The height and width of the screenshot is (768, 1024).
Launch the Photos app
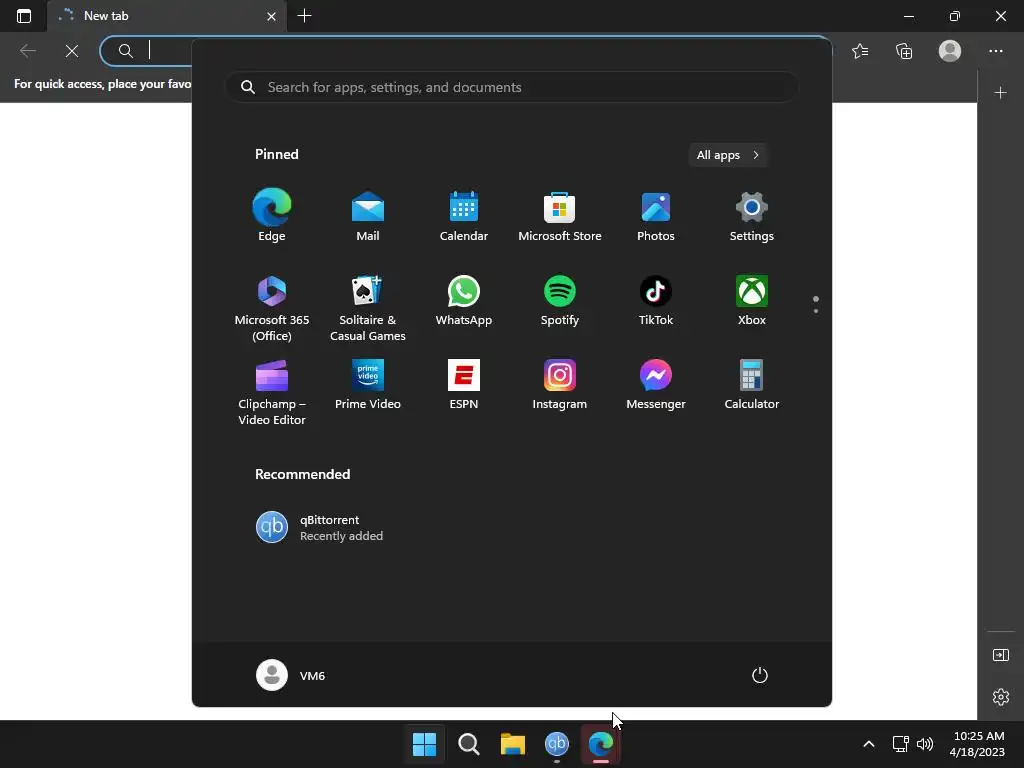656,216
